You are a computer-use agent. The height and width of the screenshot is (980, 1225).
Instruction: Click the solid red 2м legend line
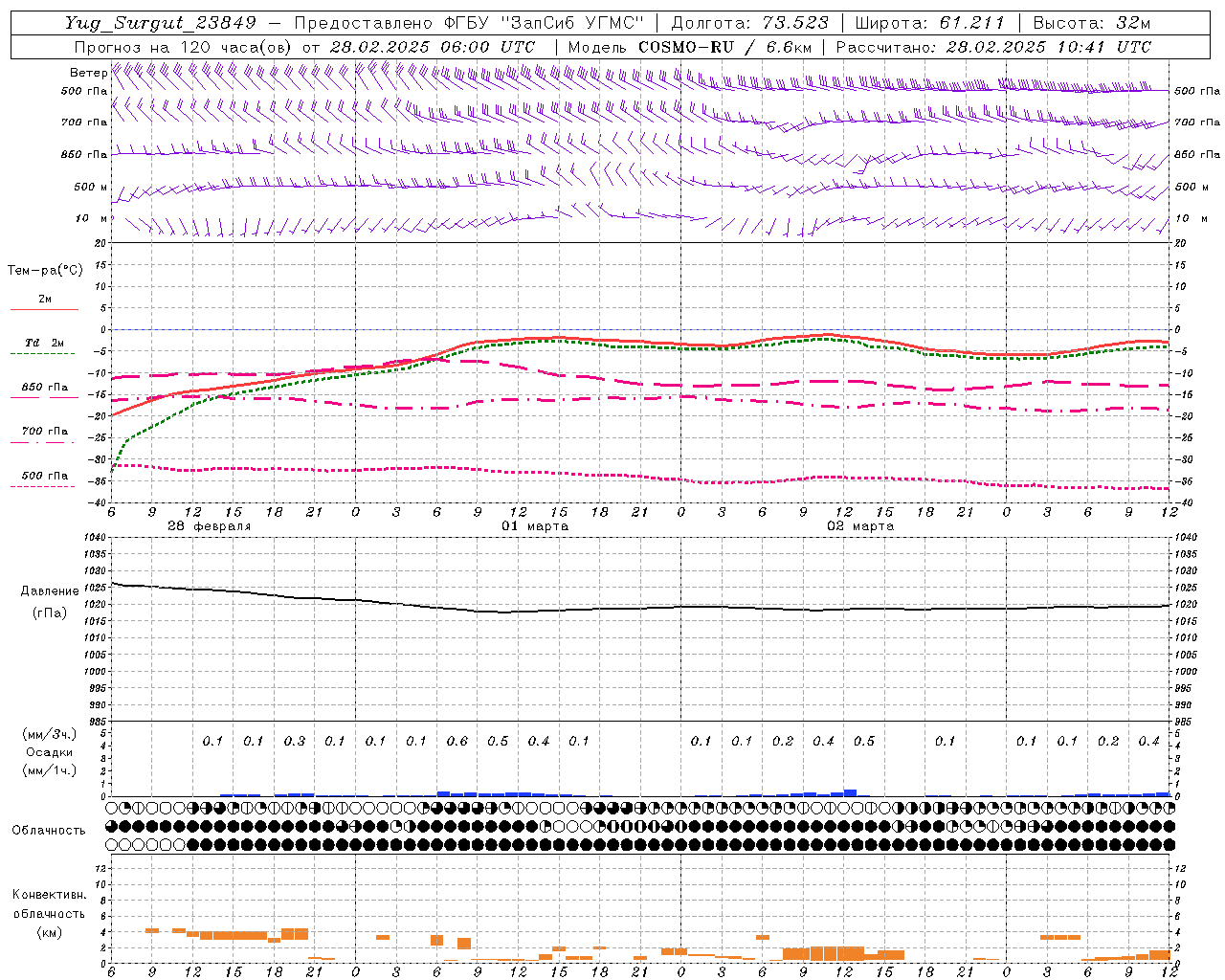click(44, 309)
